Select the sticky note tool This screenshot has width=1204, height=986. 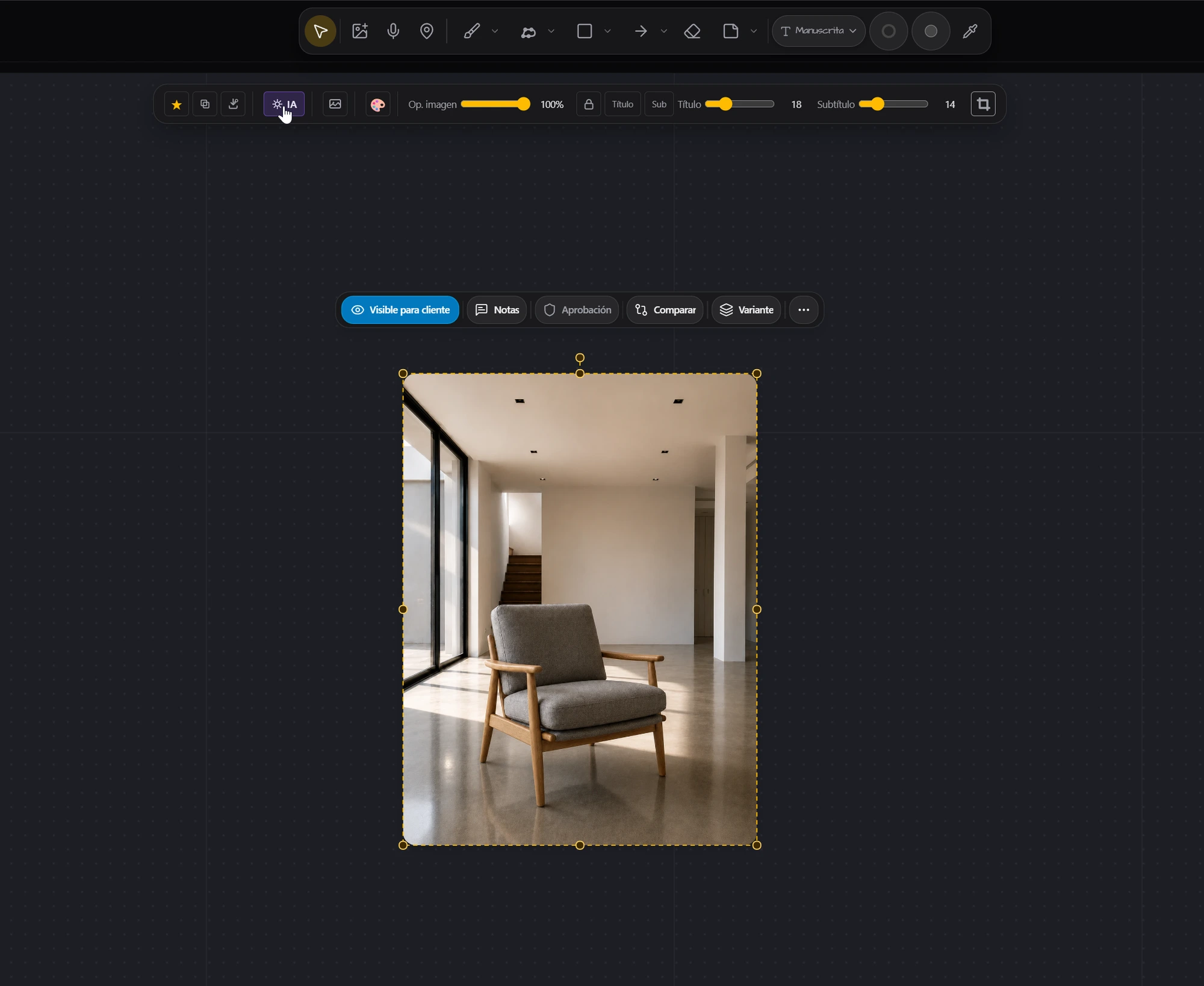(x=731, y=31)
